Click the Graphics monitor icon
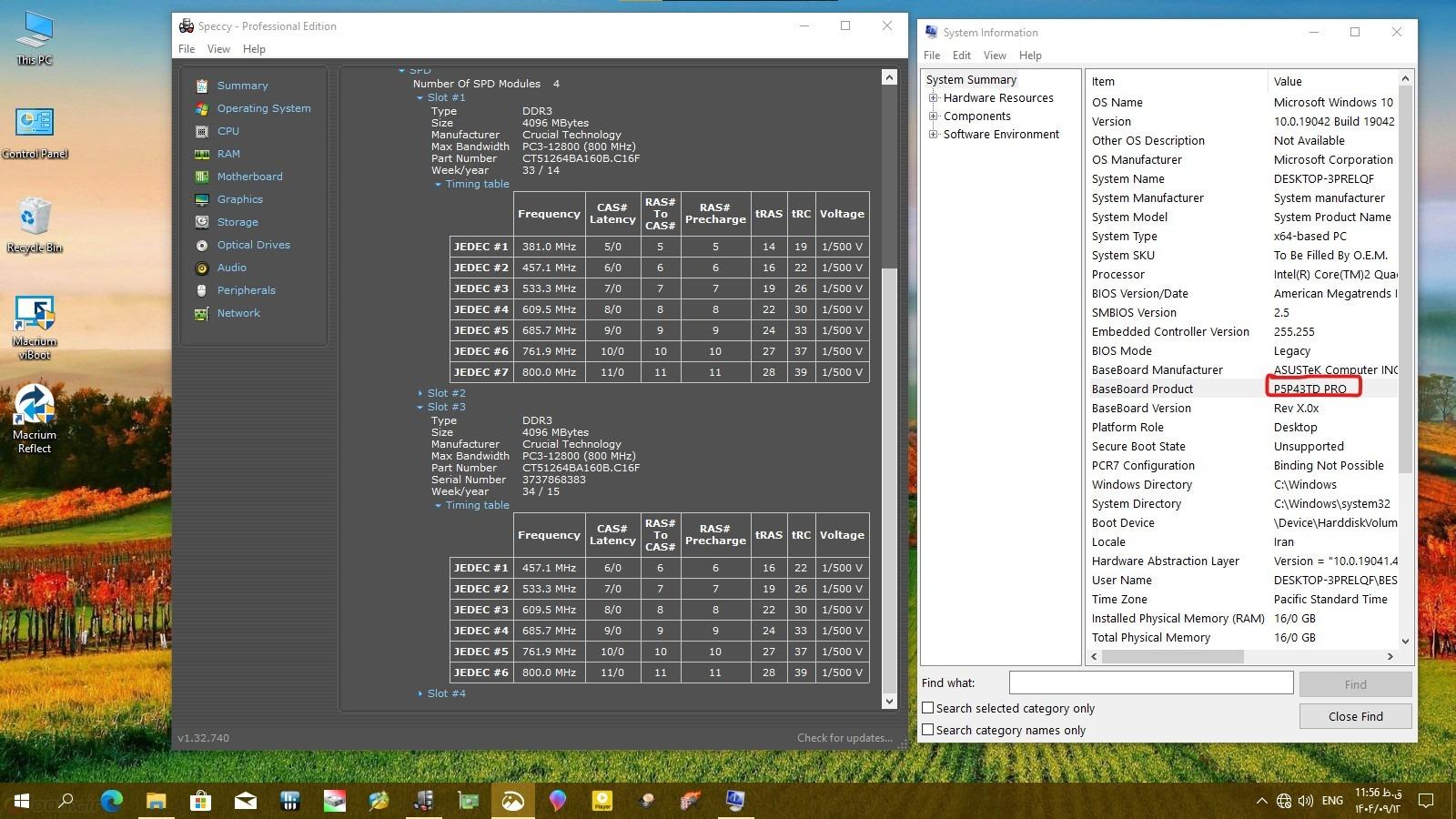 (x=202, y=199)
